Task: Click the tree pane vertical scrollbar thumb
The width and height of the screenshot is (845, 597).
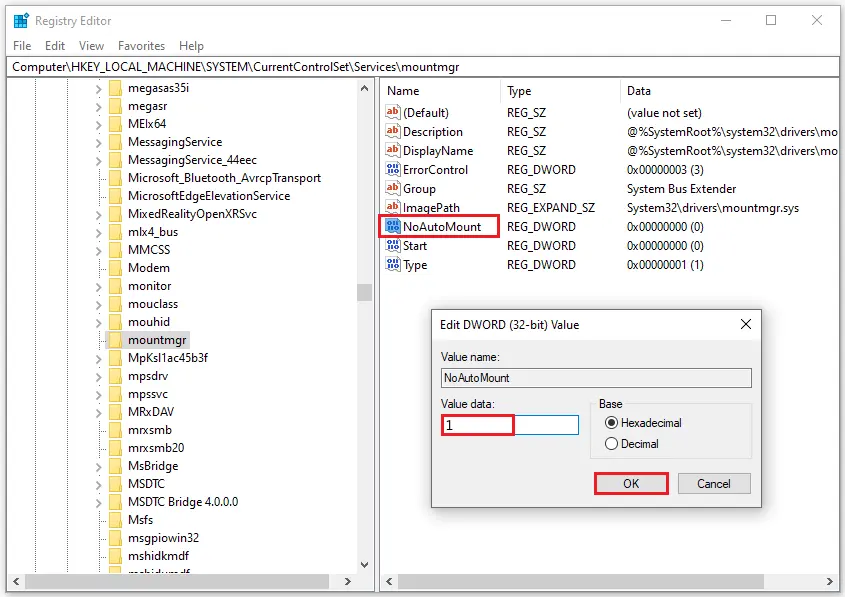Action: click(364, 292)
